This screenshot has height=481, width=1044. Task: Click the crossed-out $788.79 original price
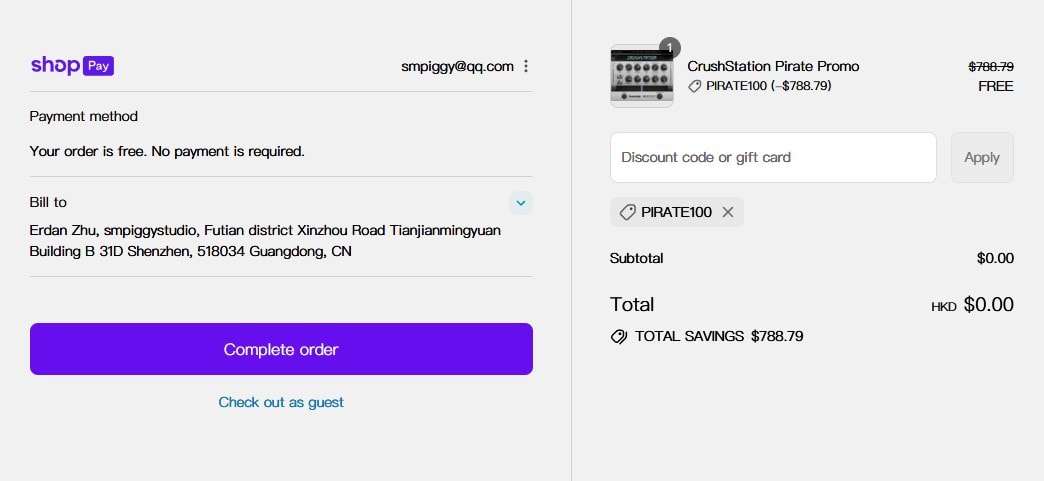(x=990, y=66)
